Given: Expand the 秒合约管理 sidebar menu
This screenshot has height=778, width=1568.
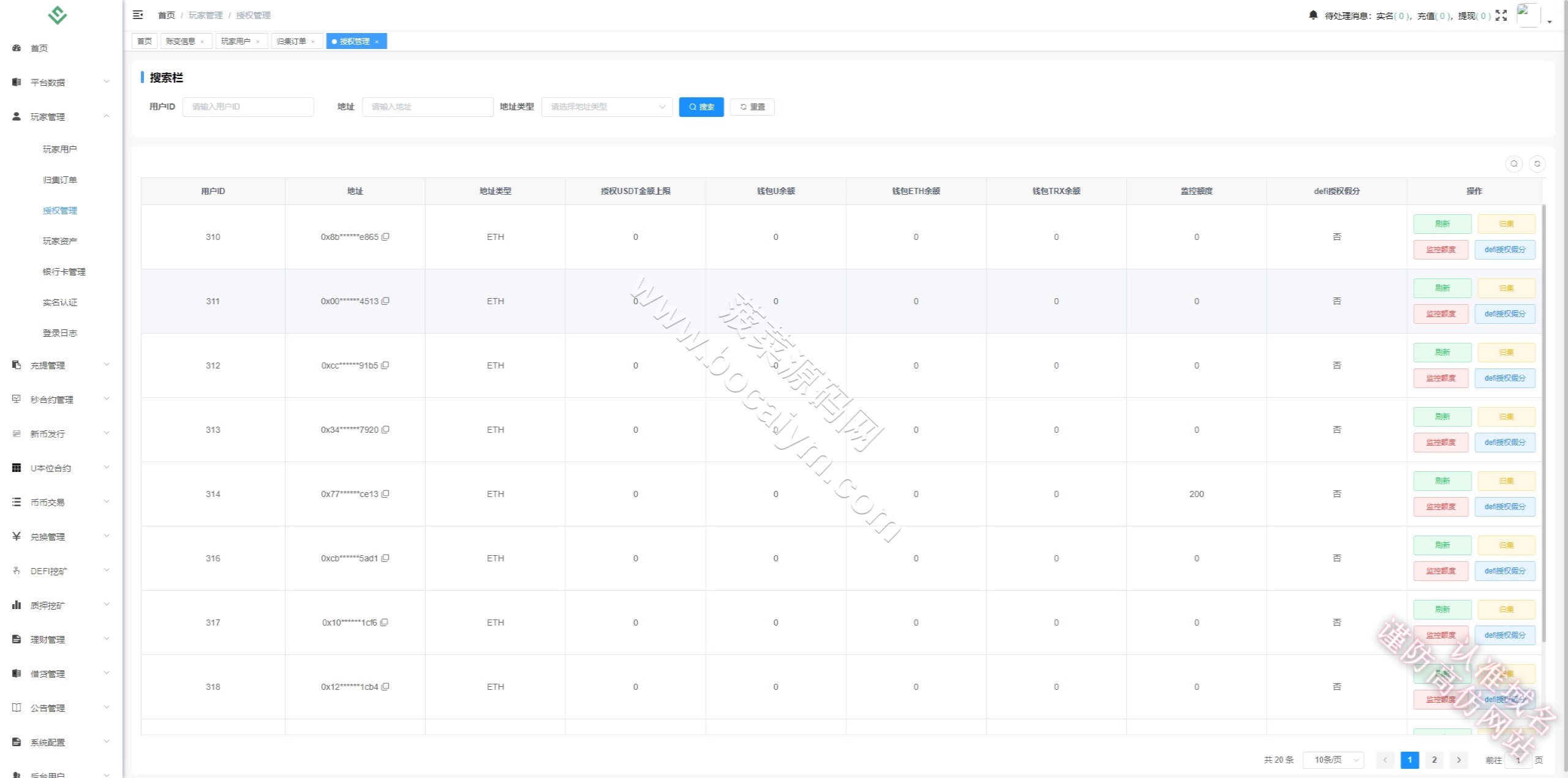Looking at the screenshot, I should click(61, 399).
